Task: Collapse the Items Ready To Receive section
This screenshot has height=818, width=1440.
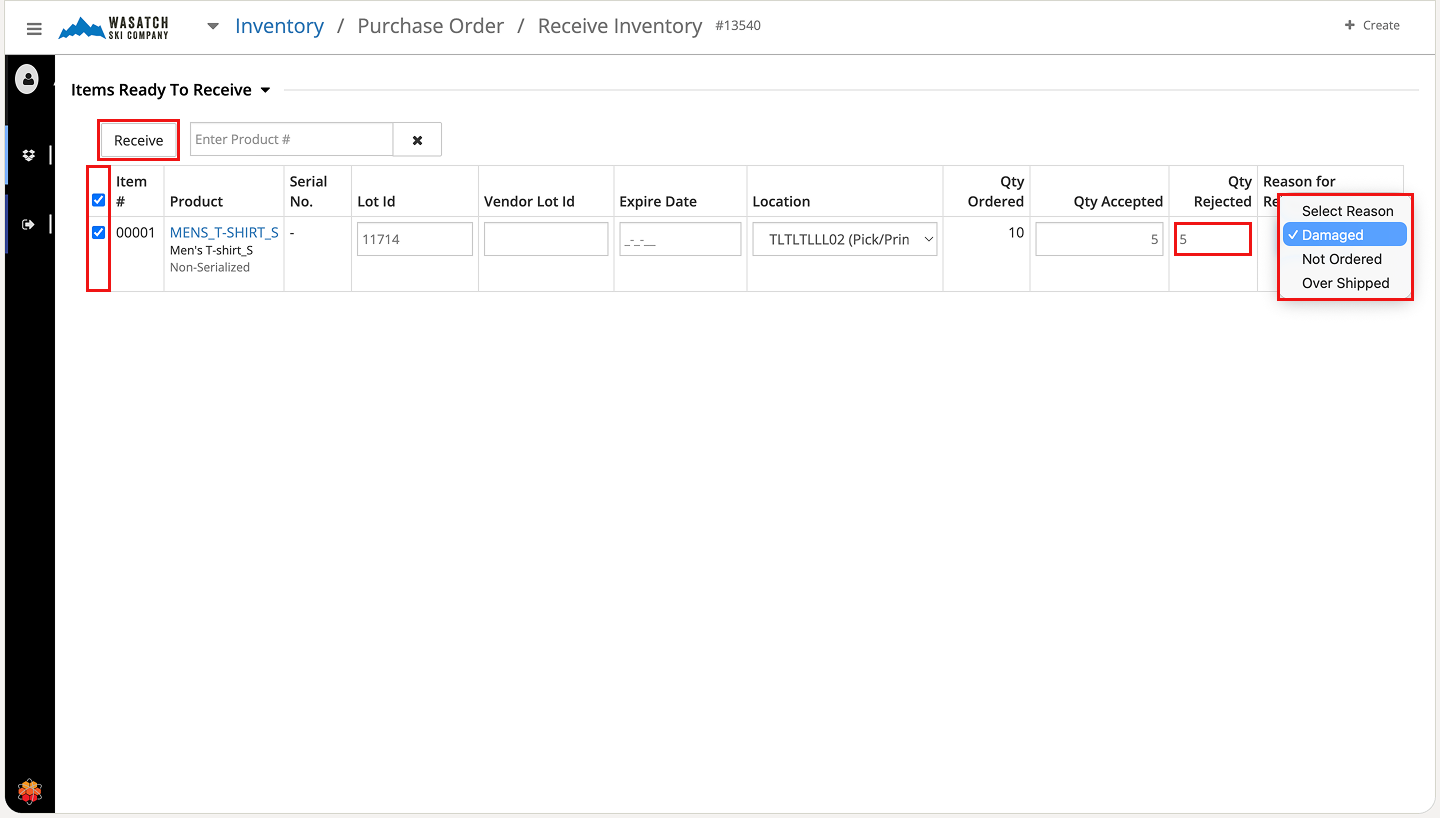Action: [265, 90]
